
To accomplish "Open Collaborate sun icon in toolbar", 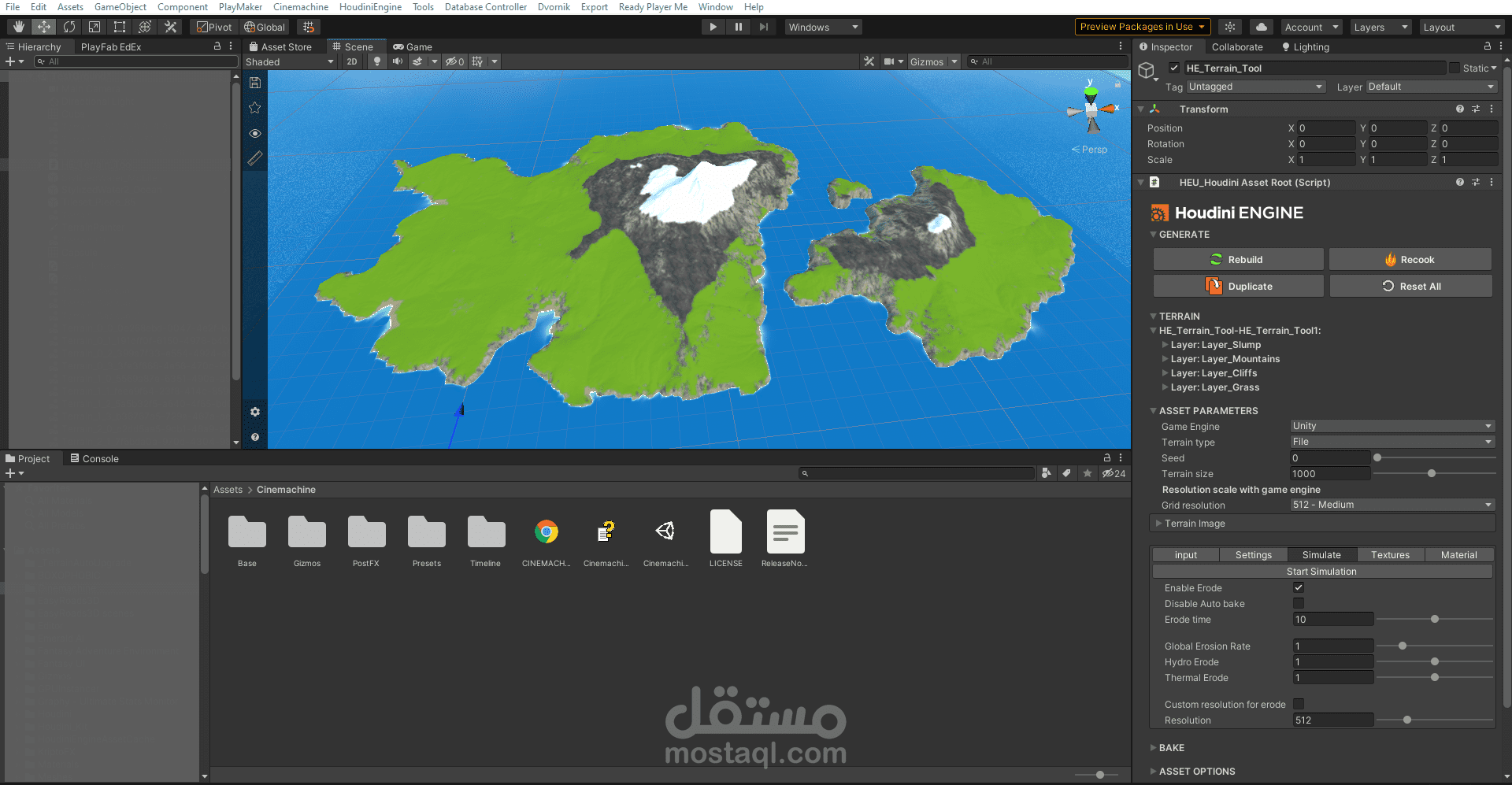I will (x=1230, y=27).
